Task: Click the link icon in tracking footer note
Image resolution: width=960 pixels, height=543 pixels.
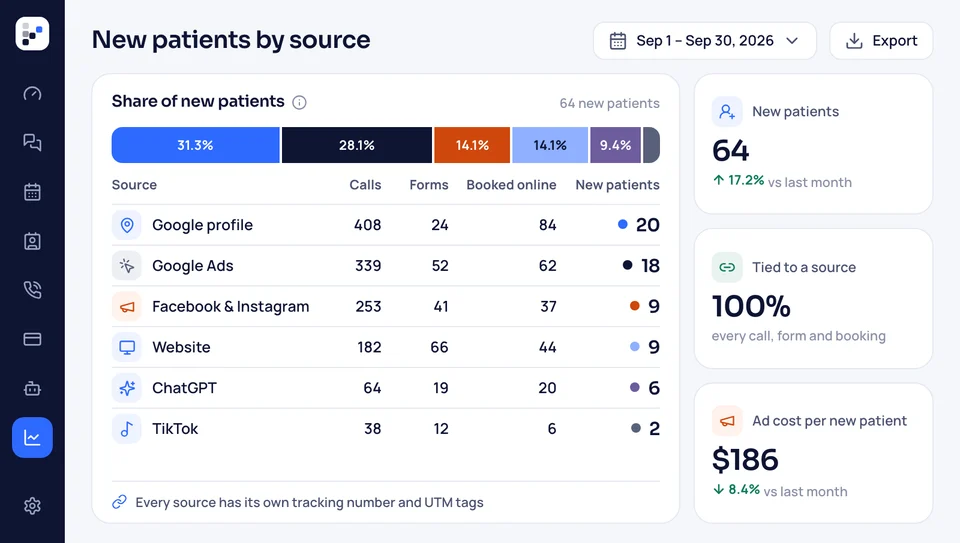Action: tap(119, 502)
